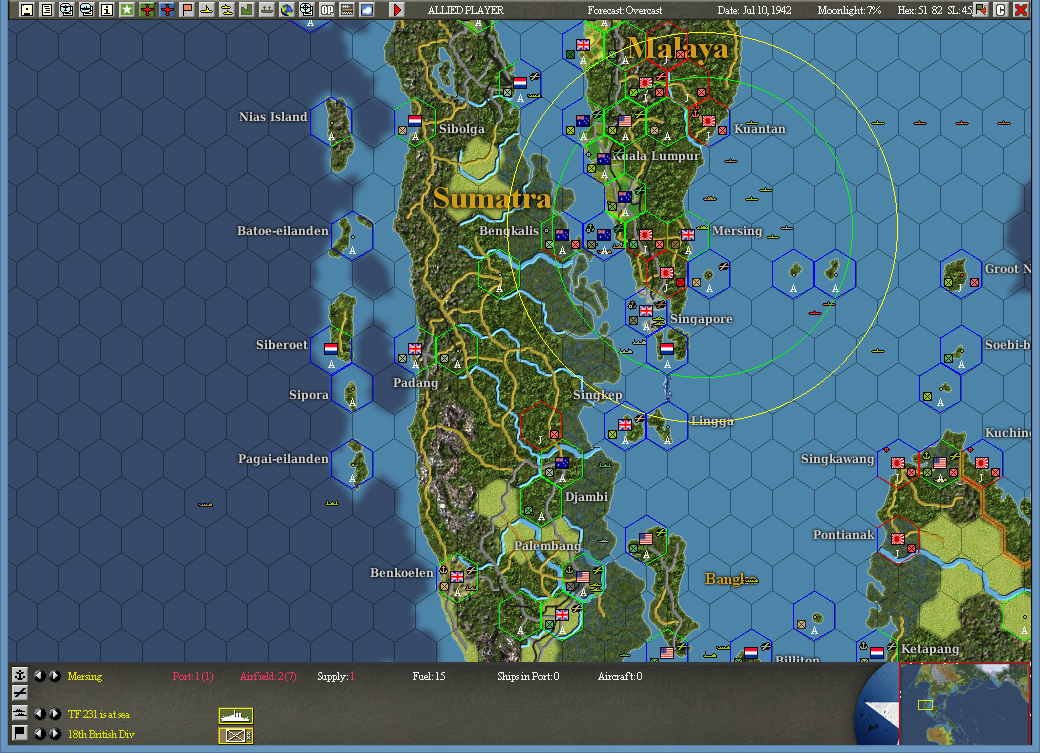Image resolution: width=1040 pixels, height=753 pixels.
Task: Open the cloud weather toolbar icon
Action: coord(367,9)
